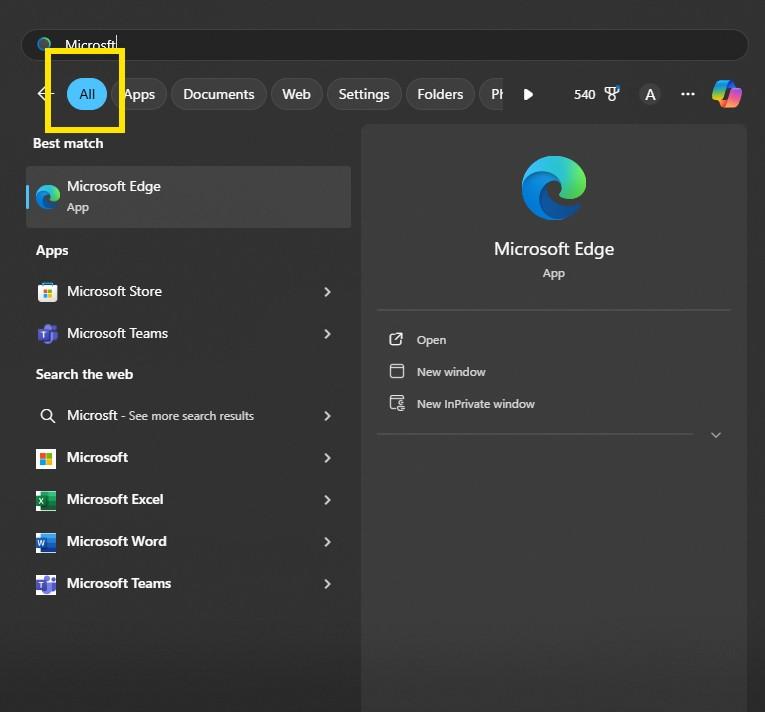
Task: Open the account avatar labeled A
Action: click(650, 94)
